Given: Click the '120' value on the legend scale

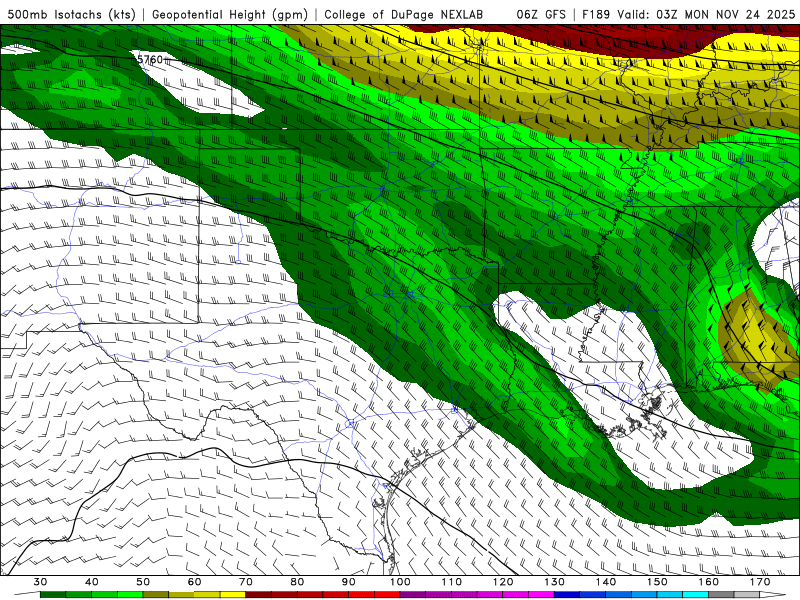Looking at the screenshot, I should 503,582.
